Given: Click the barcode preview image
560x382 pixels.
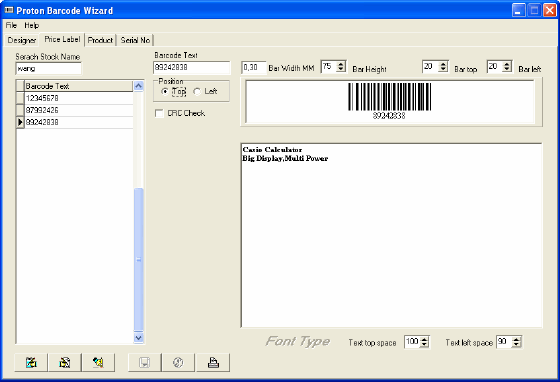Looking at the screenshot, I should coord(390,101).
